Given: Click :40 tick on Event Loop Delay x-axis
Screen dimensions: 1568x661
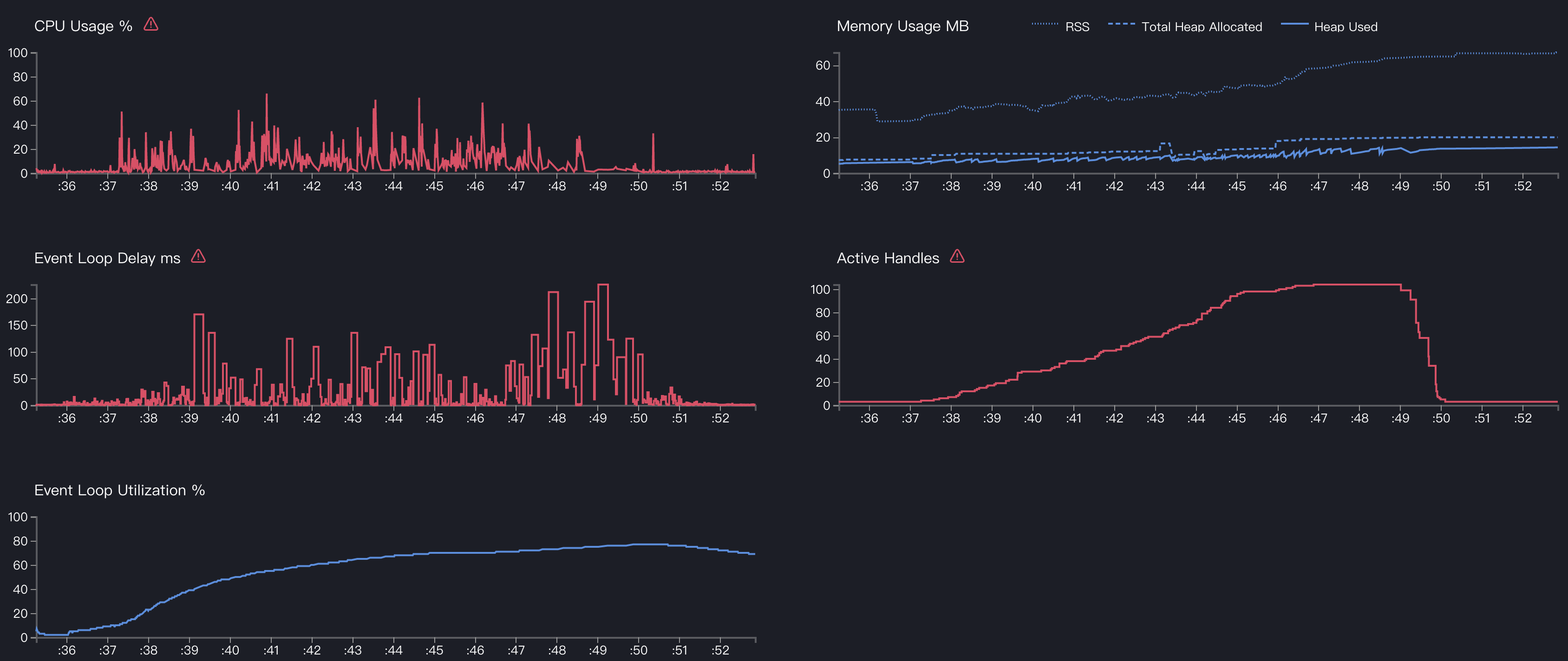Looking at the screenshot, I should click(230, 418).
